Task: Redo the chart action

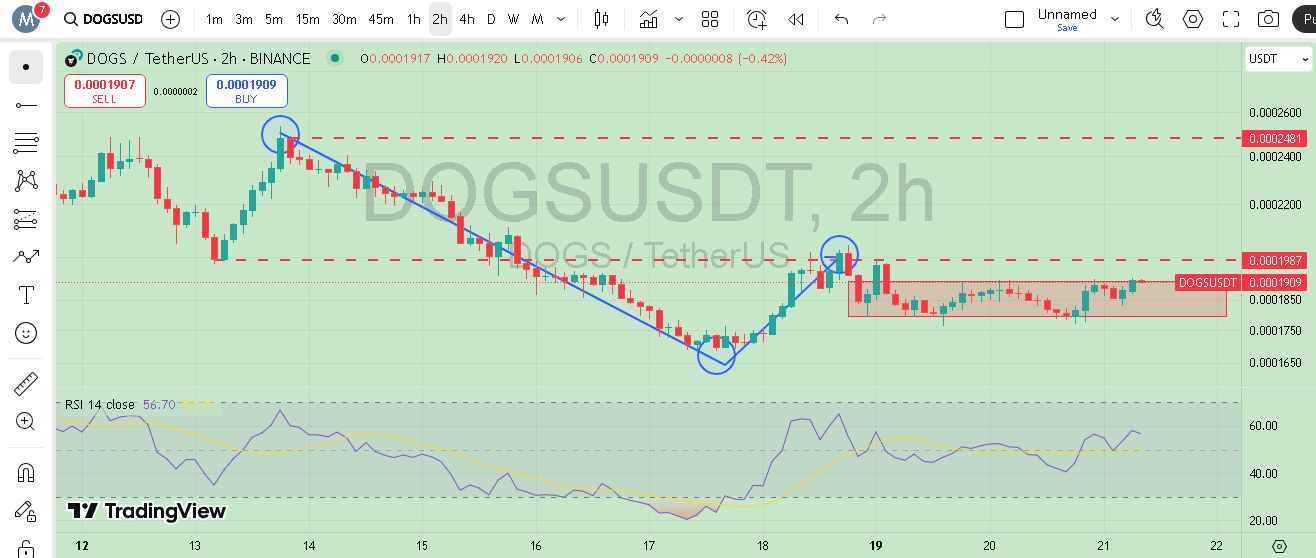Action: pos(880,19)
